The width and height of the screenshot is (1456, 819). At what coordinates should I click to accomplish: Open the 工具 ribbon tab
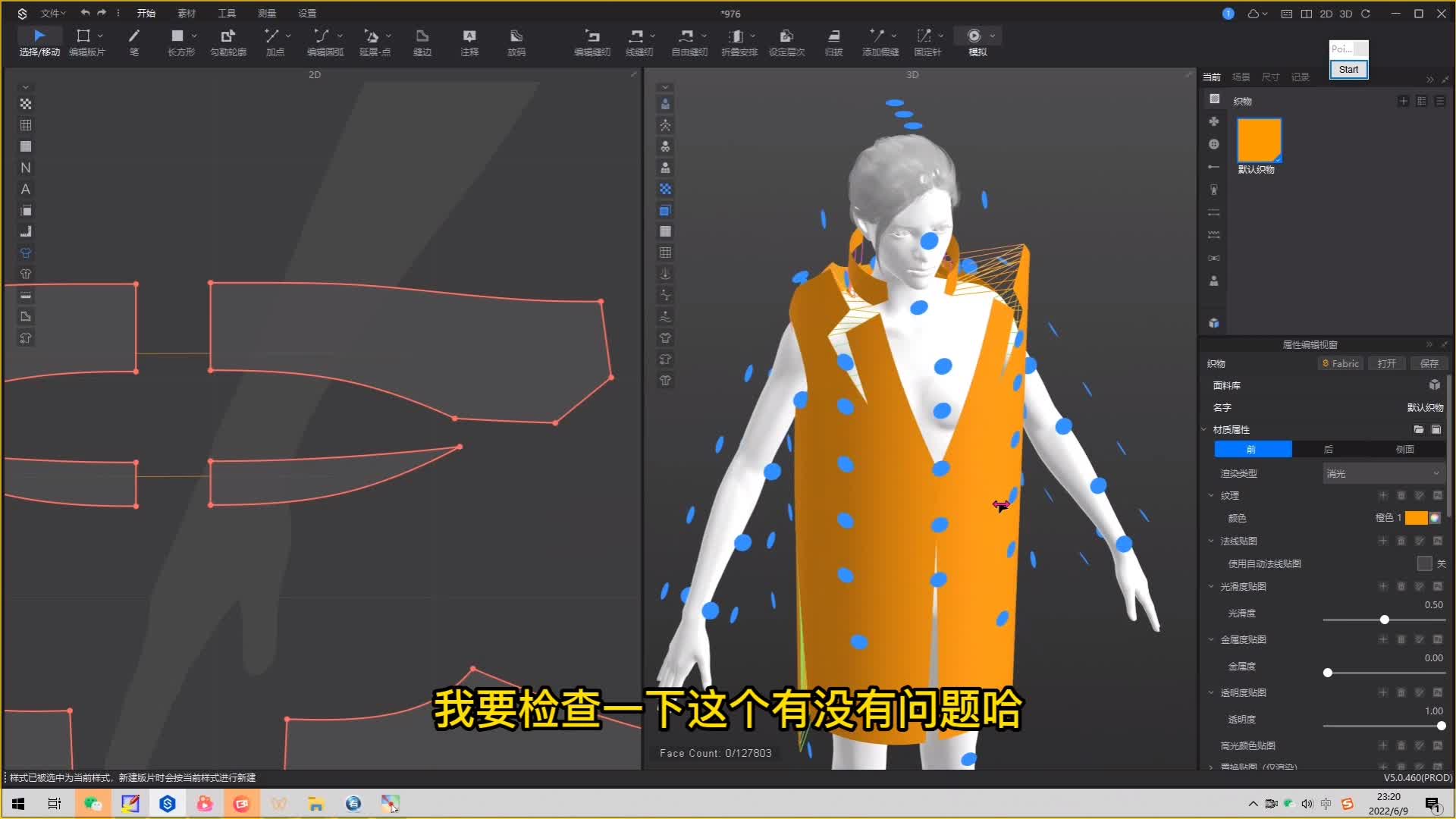227,13
